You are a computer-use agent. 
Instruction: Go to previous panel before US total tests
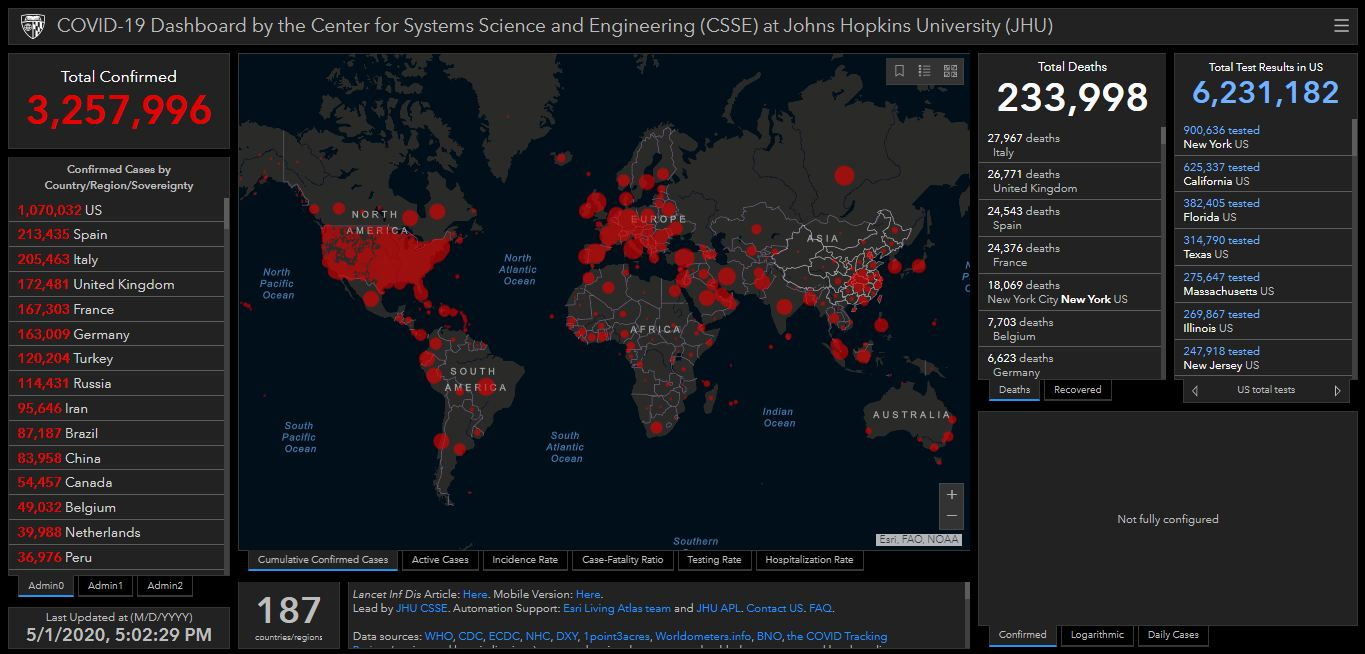[x=1195, y=391]
